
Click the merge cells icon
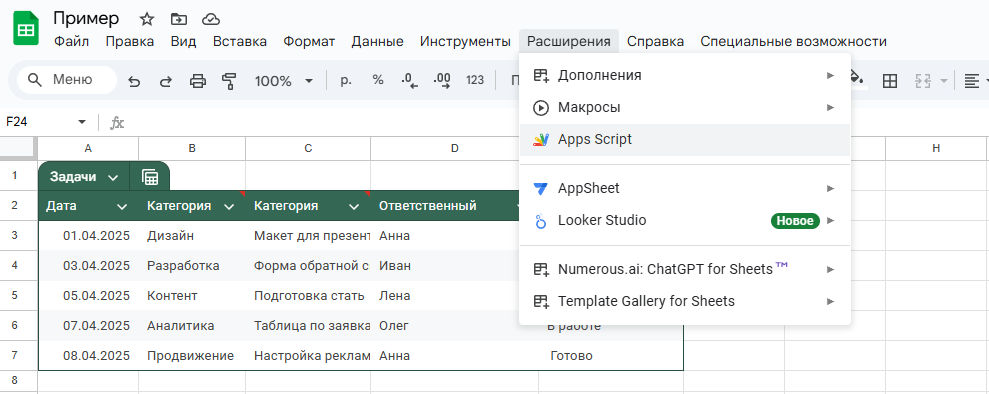click(x=923, y=81)
